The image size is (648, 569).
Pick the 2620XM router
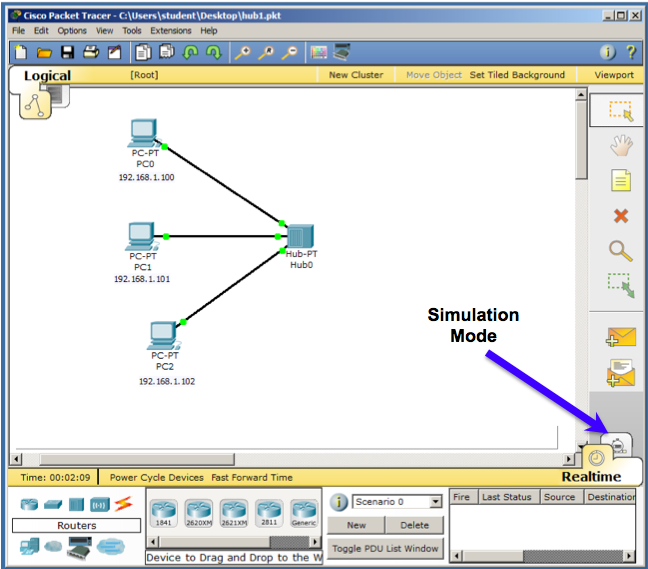coord(199,513)
